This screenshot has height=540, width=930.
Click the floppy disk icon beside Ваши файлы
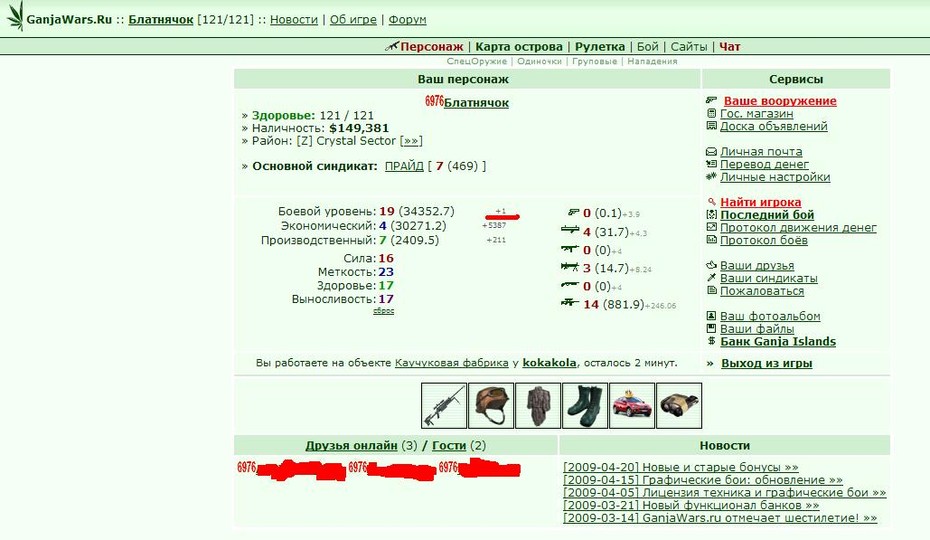point(712,328)
